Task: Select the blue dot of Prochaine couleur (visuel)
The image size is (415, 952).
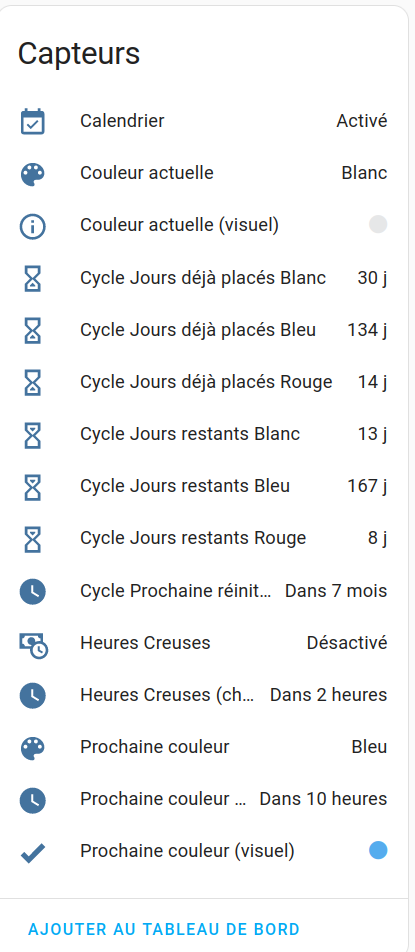Action: (x=378, y=851)
